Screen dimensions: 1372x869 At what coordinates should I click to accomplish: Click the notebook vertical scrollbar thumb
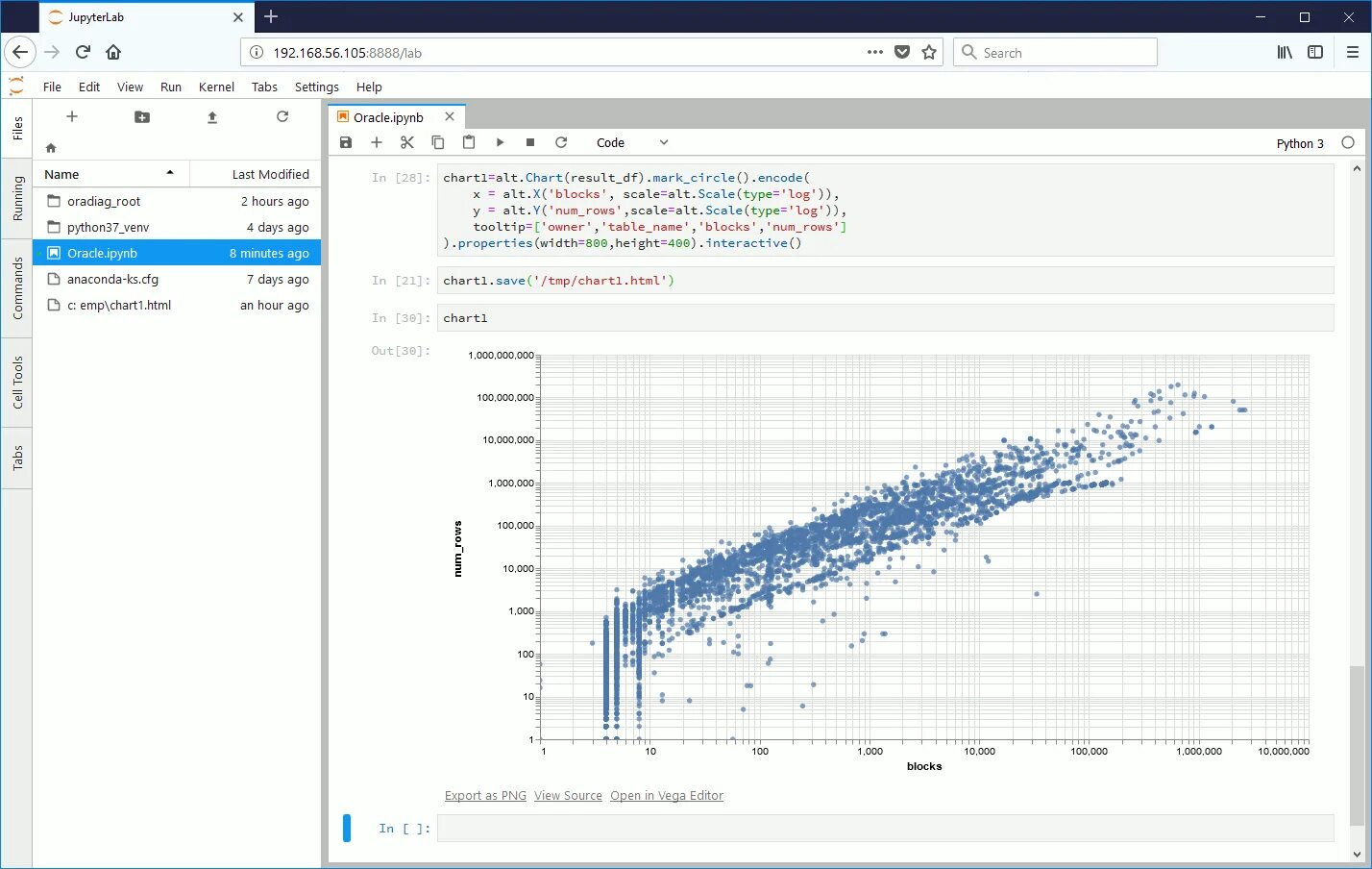click(1356, 745)
